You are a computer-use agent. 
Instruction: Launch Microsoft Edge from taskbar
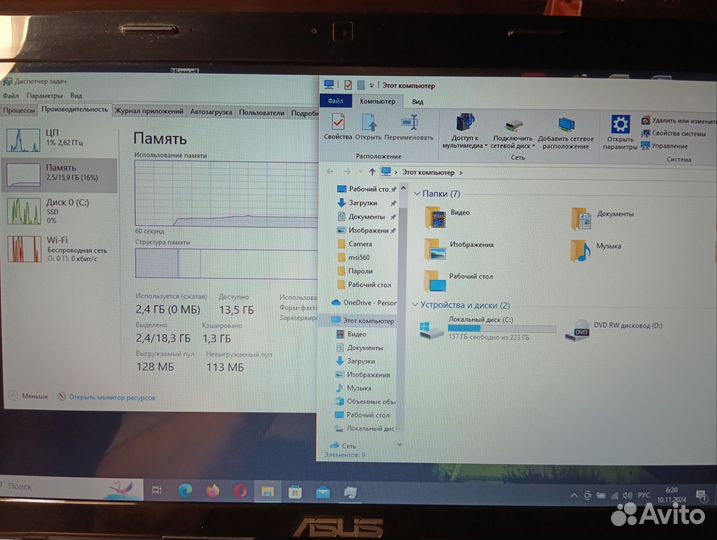click(185, 491)
